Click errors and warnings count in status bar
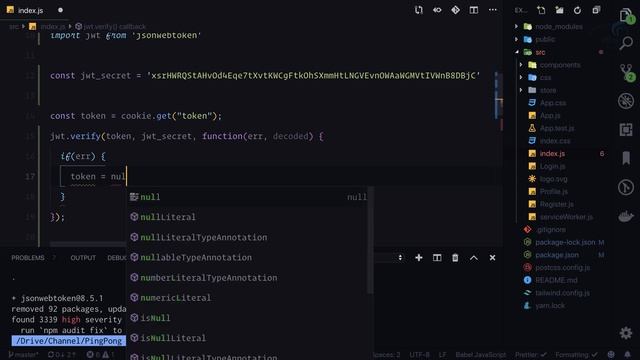 point(100,355)
